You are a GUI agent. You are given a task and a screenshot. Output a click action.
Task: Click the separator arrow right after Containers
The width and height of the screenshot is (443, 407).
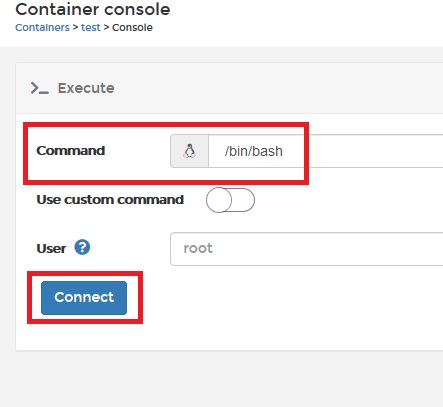click(x=75, y=27)
